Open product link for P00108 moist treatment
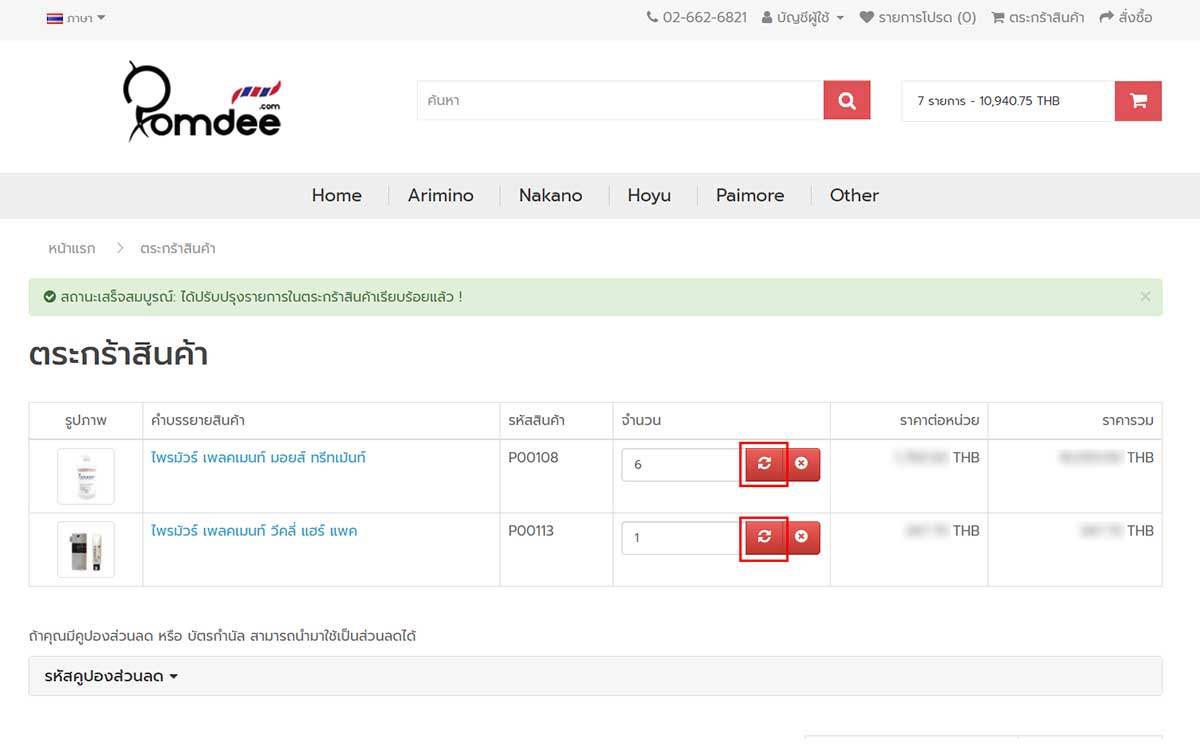1200x745 pixels. pos(258,458)
